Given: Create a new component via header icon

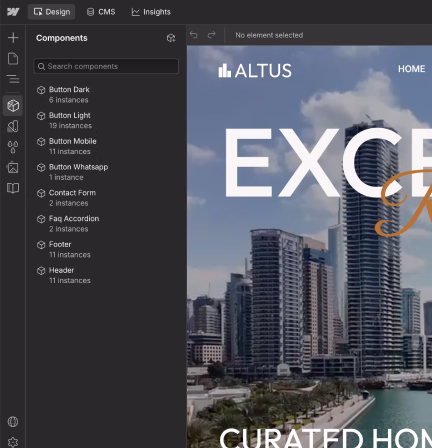Looking at the screenshot, I should [x=171, y=38].
